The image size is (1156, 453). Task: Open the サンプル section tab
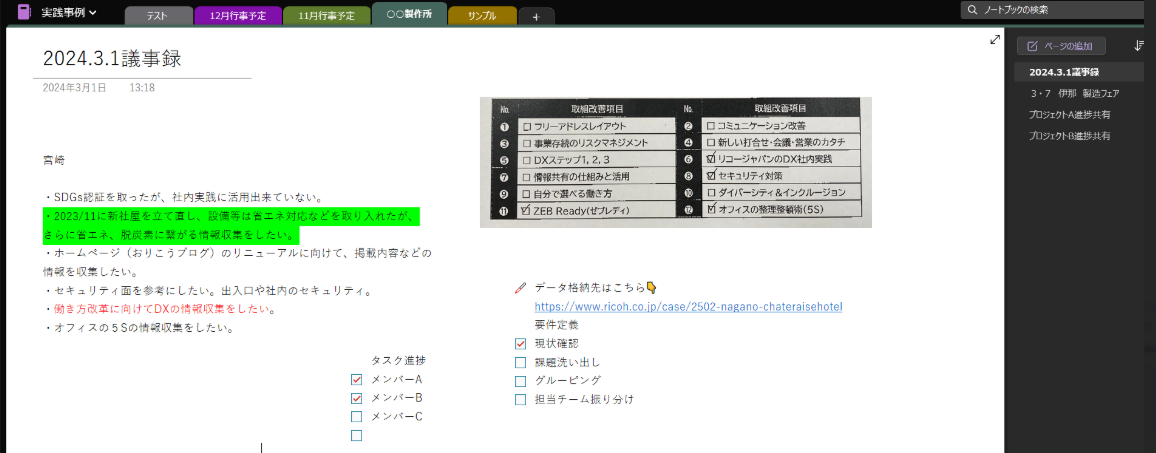click(481, 15)
